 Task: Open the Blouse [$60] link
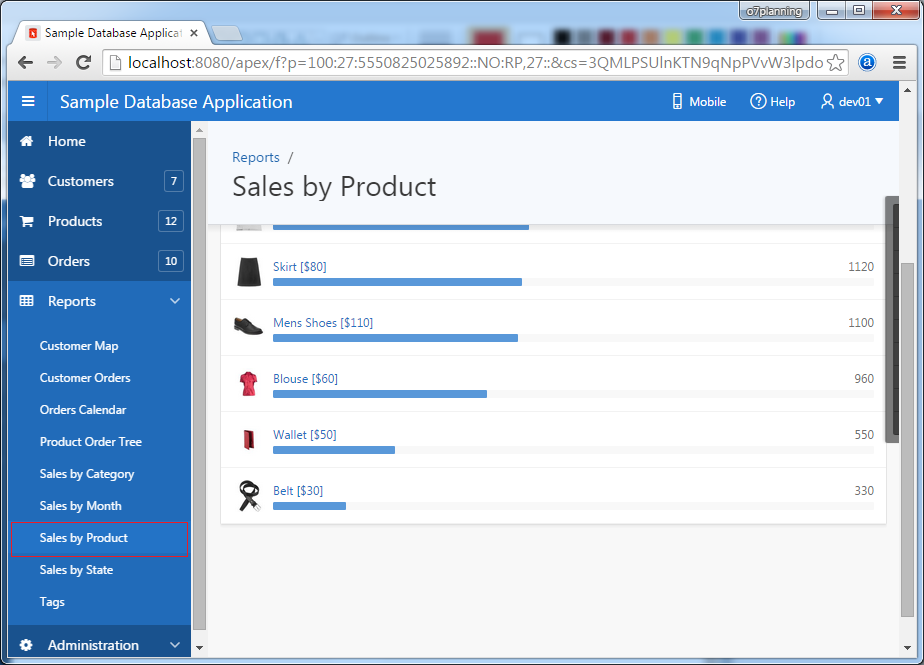pyautogui.click(x=305, y=378)
